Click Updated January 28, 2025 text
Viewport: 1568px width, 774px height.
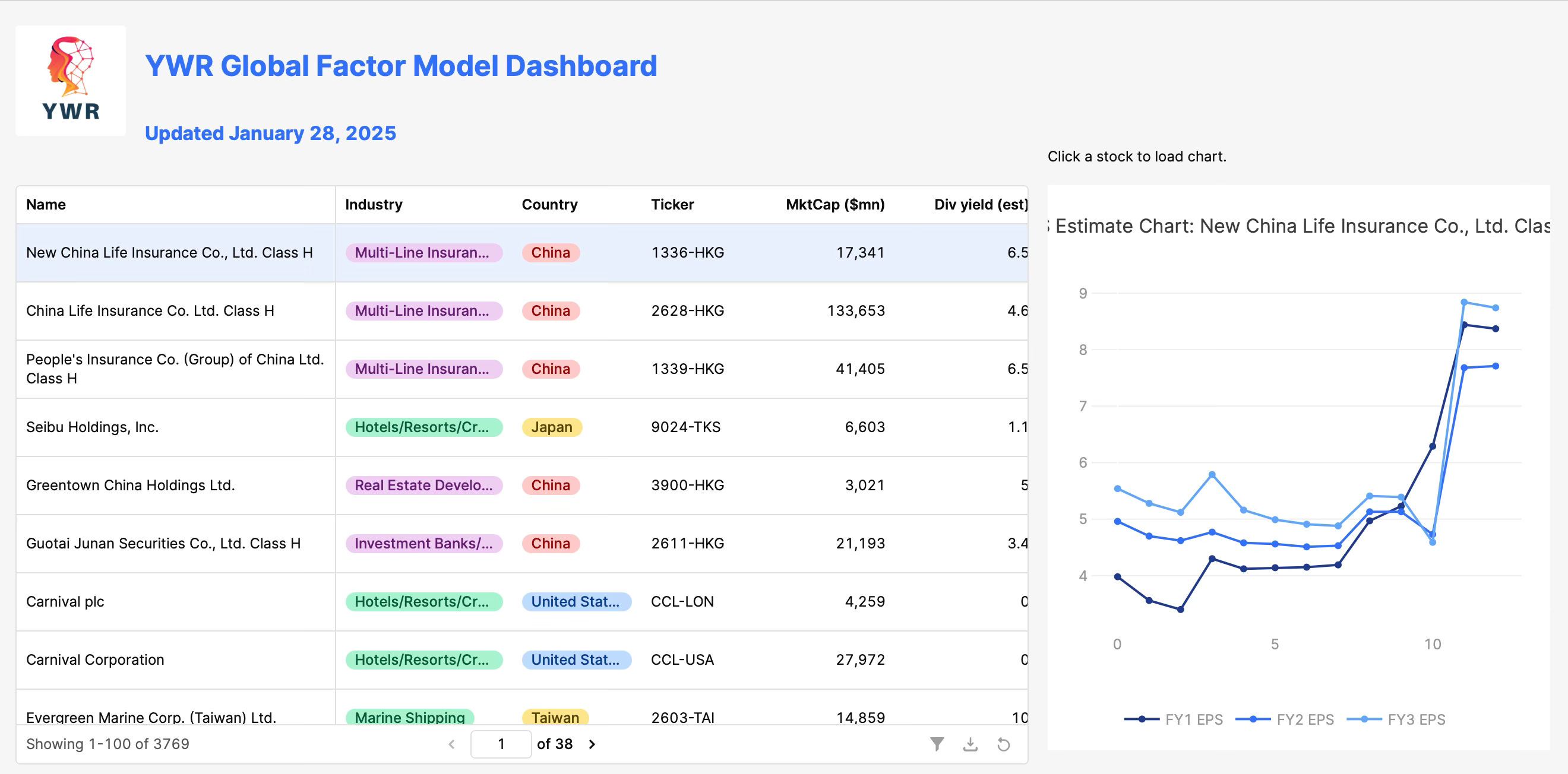coord(270,134)
